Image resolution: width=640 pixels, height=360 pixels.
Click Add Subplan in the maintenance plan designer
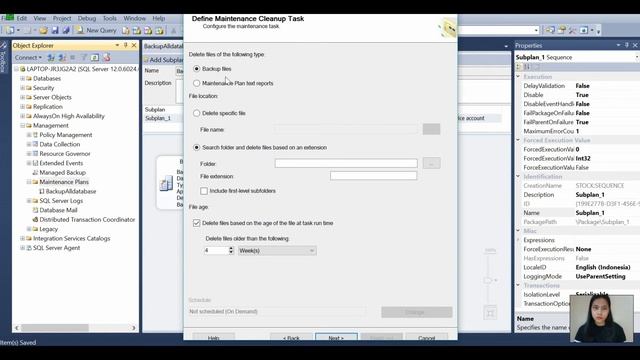point(163,60)
